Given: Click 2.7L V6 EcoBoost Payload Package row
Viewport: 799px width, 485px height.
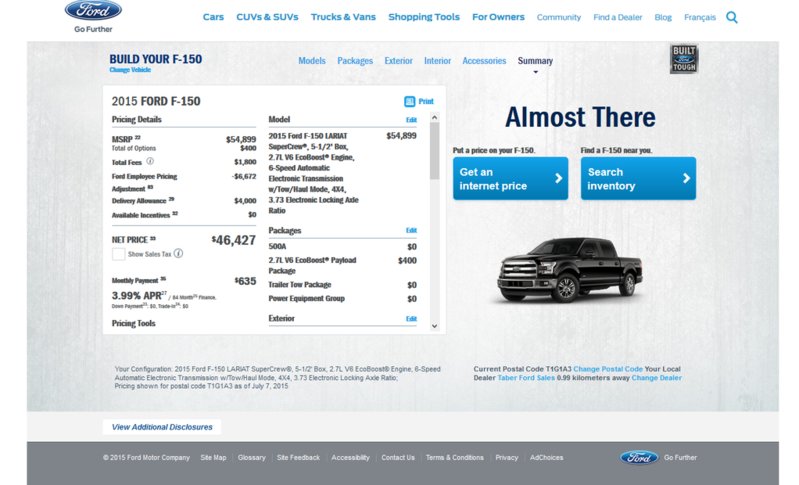Looking at the screenshot, I should (342, 265).
